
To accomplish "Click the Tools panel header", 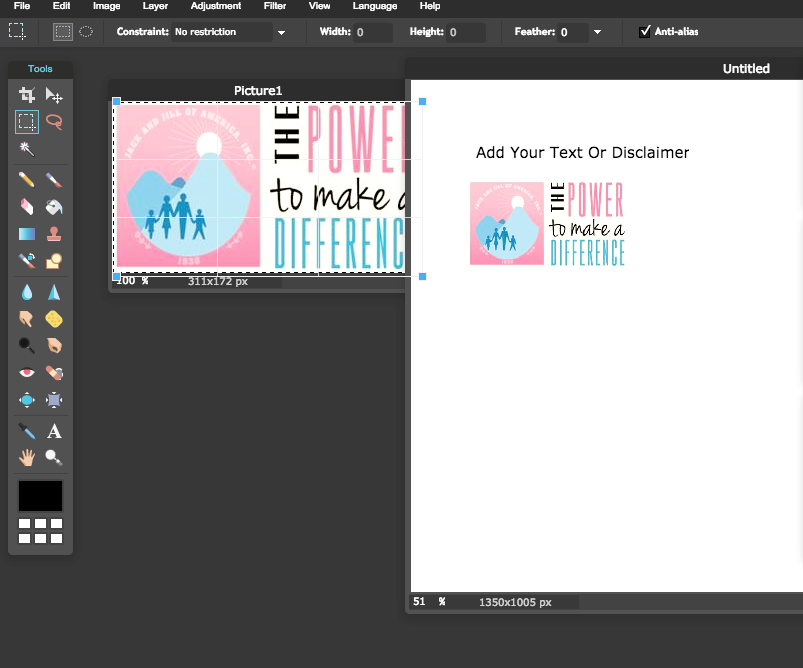I will point(40,69).
